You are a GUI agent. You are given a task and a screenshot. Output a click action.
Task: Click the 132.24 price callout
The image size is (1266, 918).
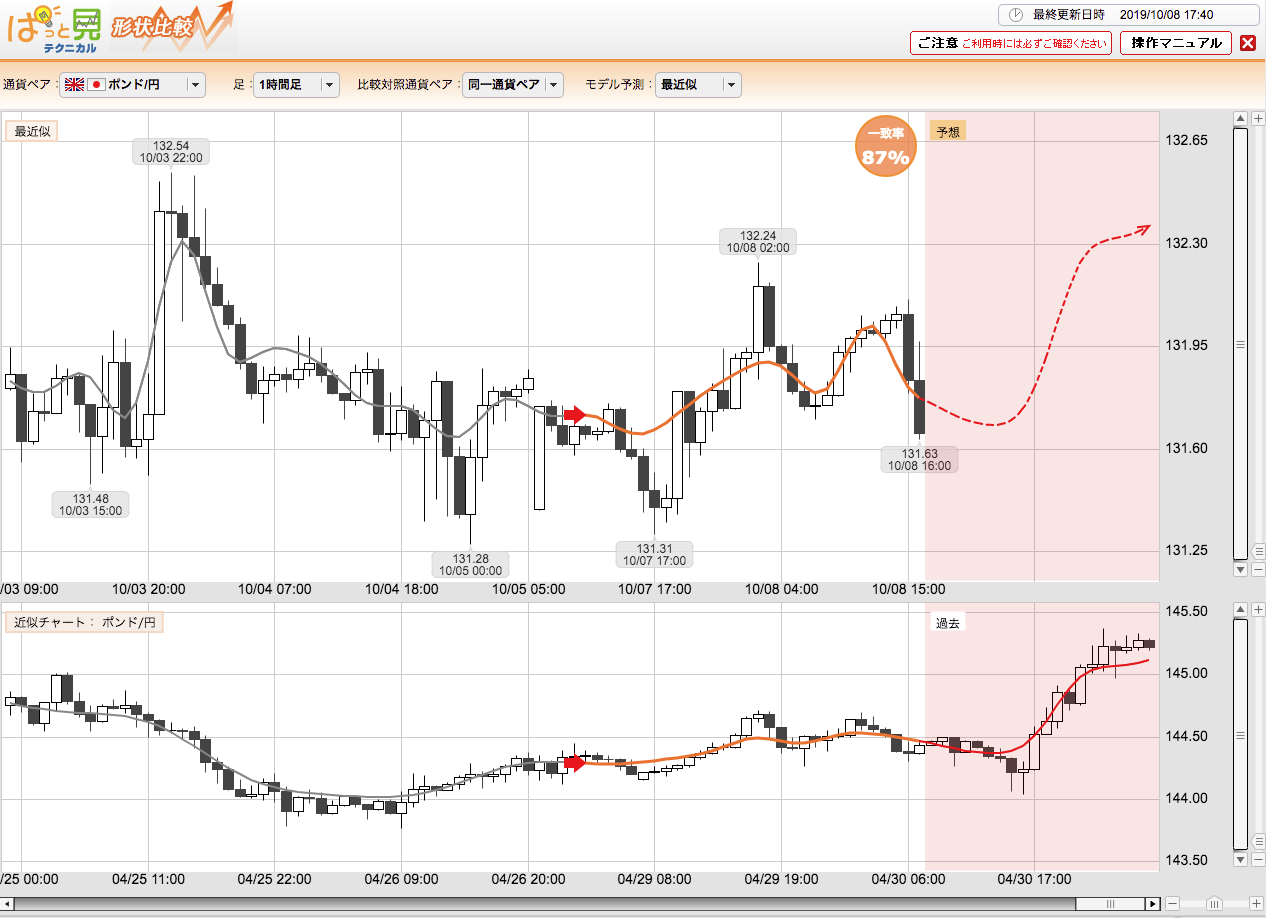click(x=758, y=241)
